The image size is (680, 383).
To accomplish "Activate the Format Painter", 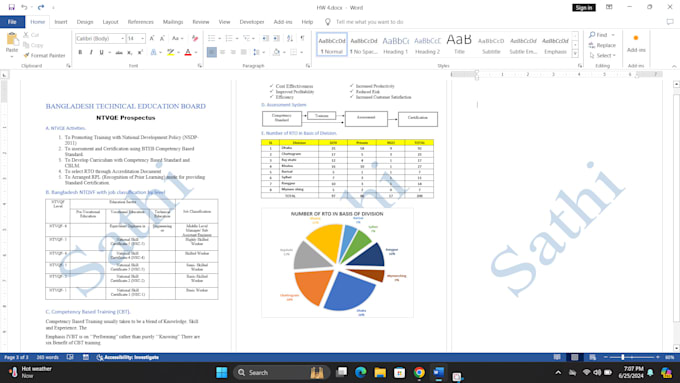I will (x=44, y=56).
